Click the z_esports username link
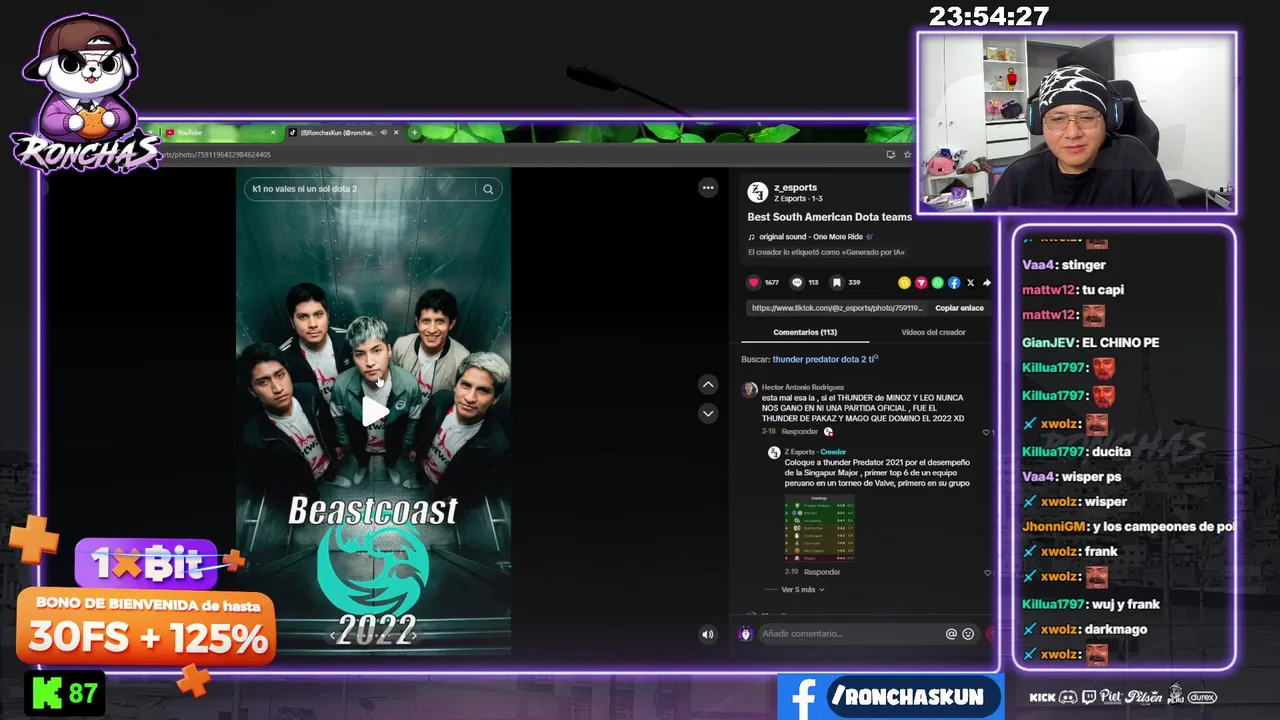This screenshot has width=1280, height=720. point(795,187)
